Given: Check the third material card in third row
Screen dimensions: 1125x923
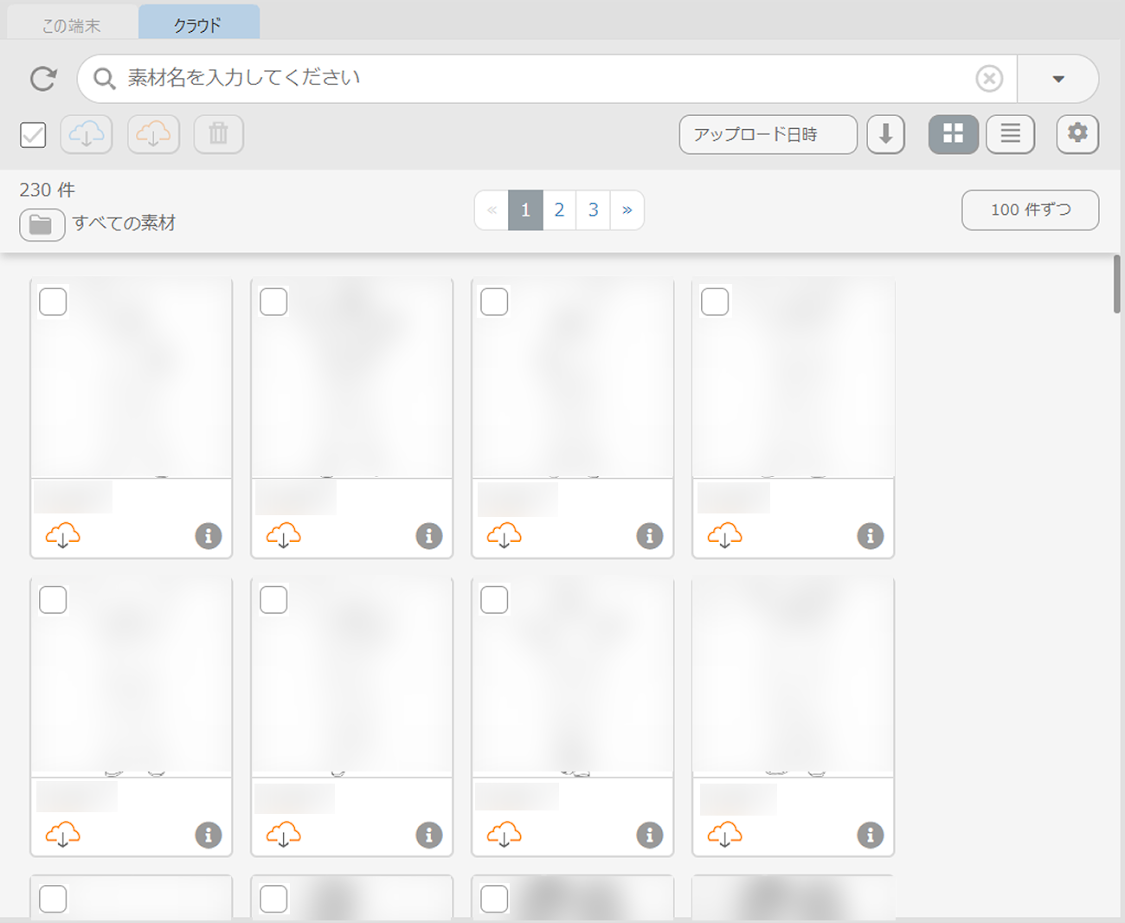Looking at the screenshot, I should [x=494, y=899].
